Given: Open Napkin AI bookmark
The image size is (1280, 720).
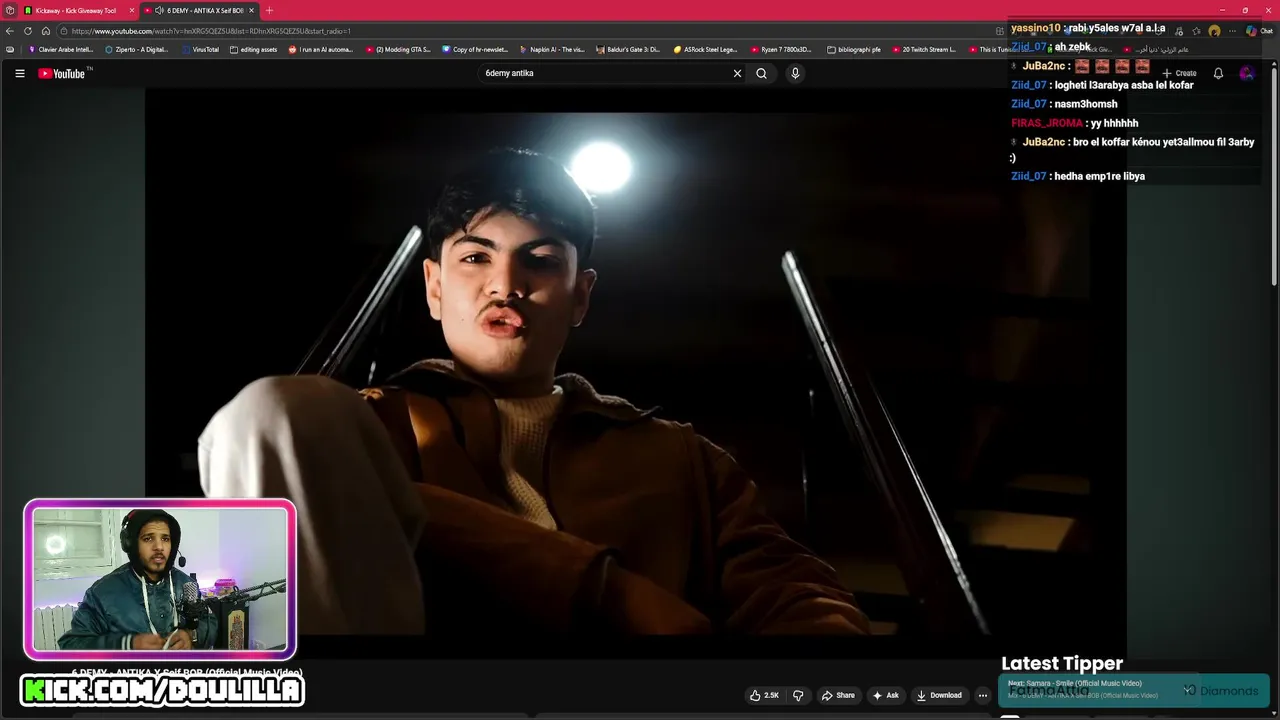Looking at the screenshot, I should (553, 49).
